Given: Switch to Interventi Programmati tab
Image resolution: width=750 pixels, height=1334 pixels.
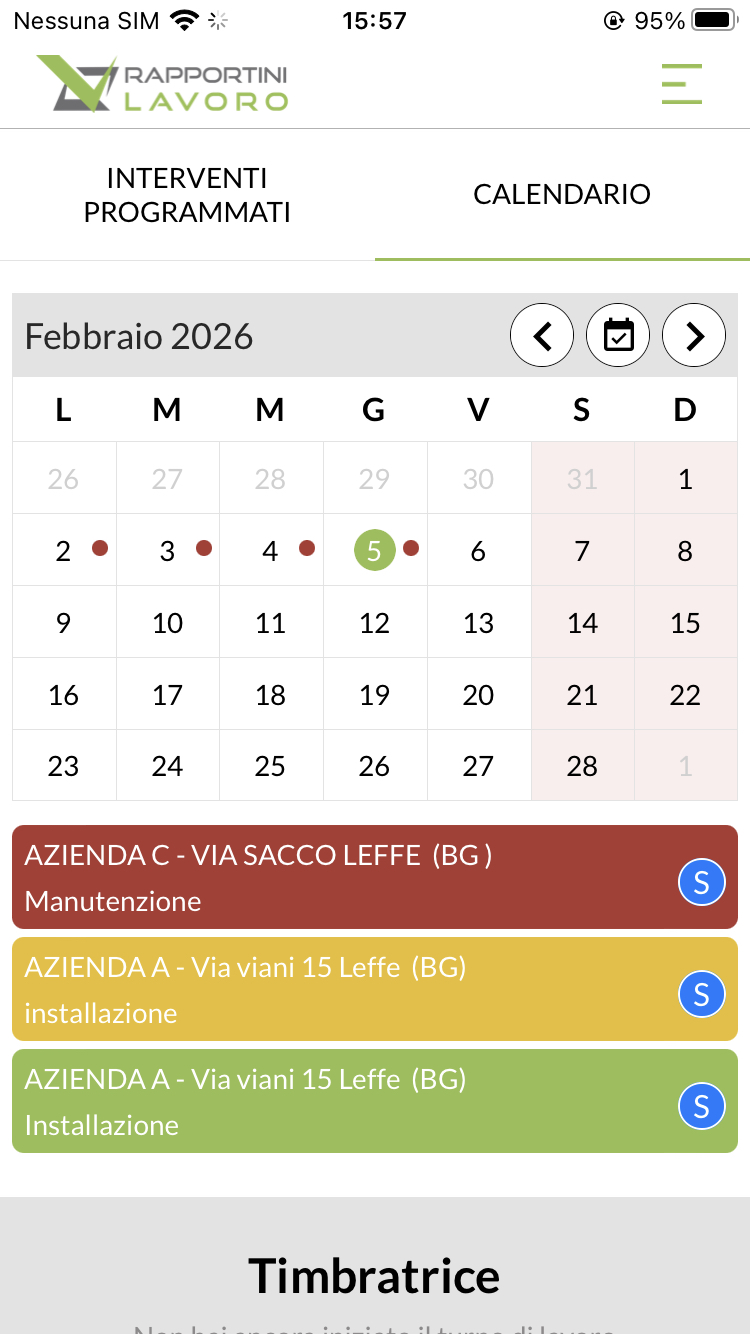Looking at the screenshot, I should tap(187, 195).
